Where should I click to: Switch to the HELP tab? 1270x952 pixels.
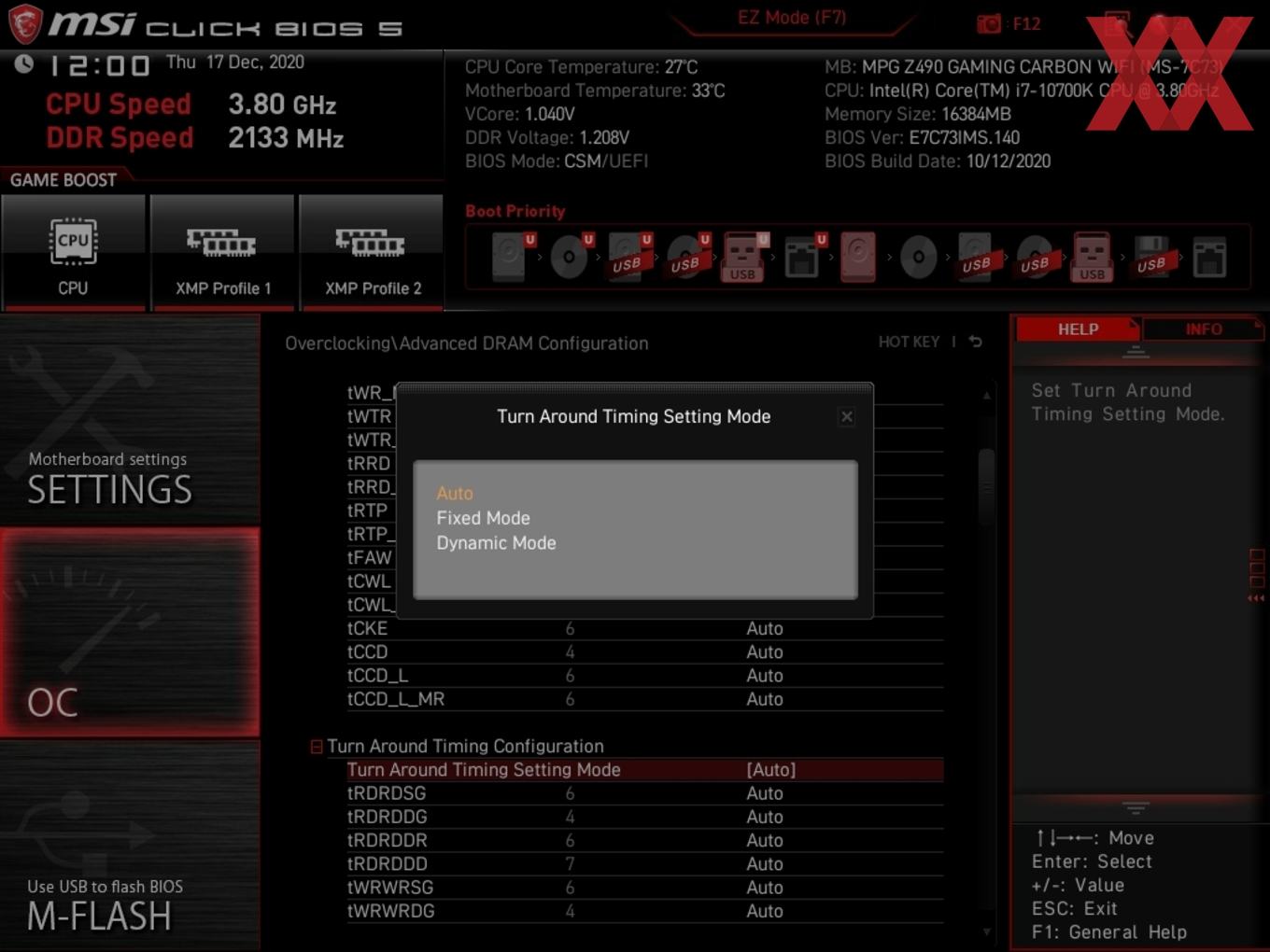[1078, 329]
